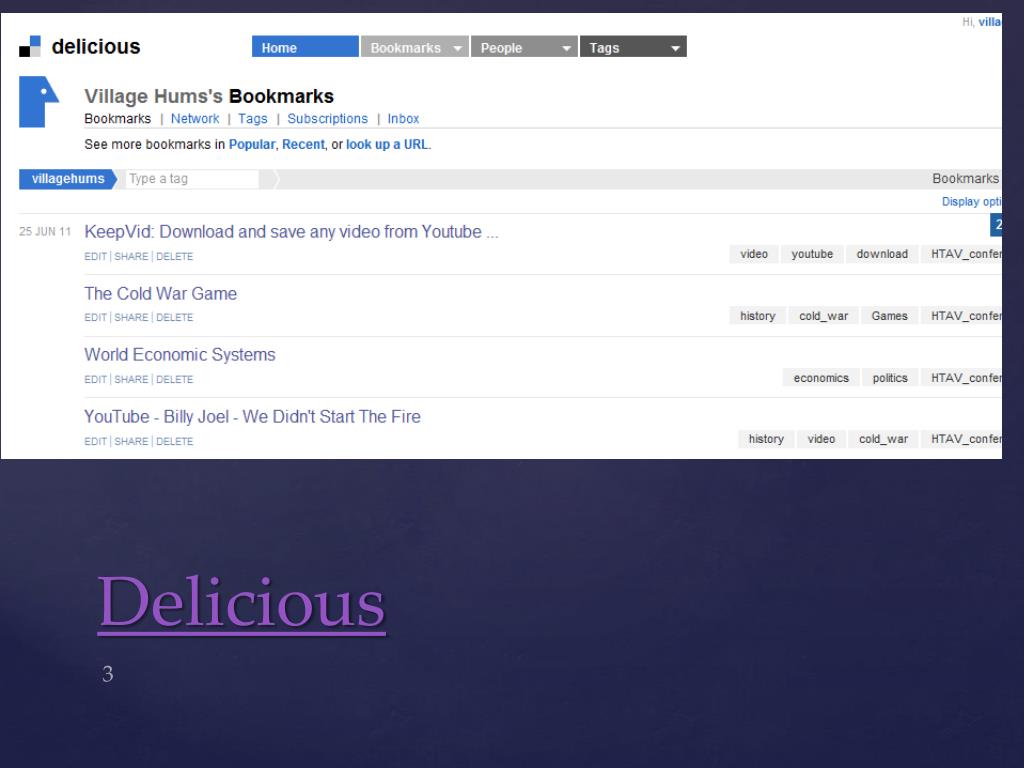The image size is (1024, 768).
Task: Open World Economic Systems bookmark
Action: (x=180, y=355)
